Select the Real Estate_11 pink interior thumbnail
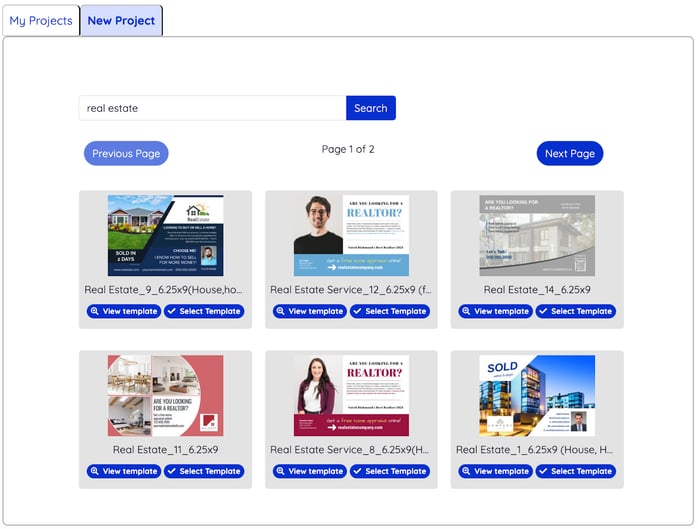 click(165, 395)
